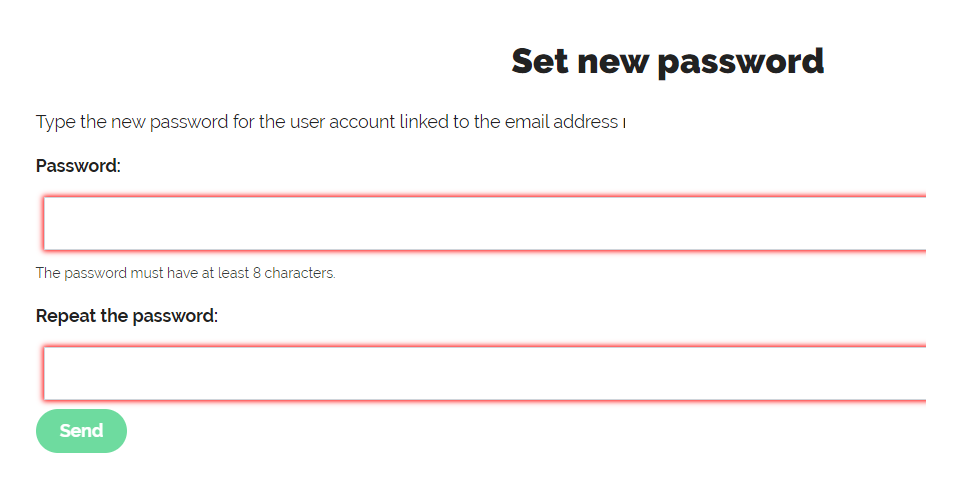961x479 pixels.
Task: Click the Password input field
Action: (485, 223)
